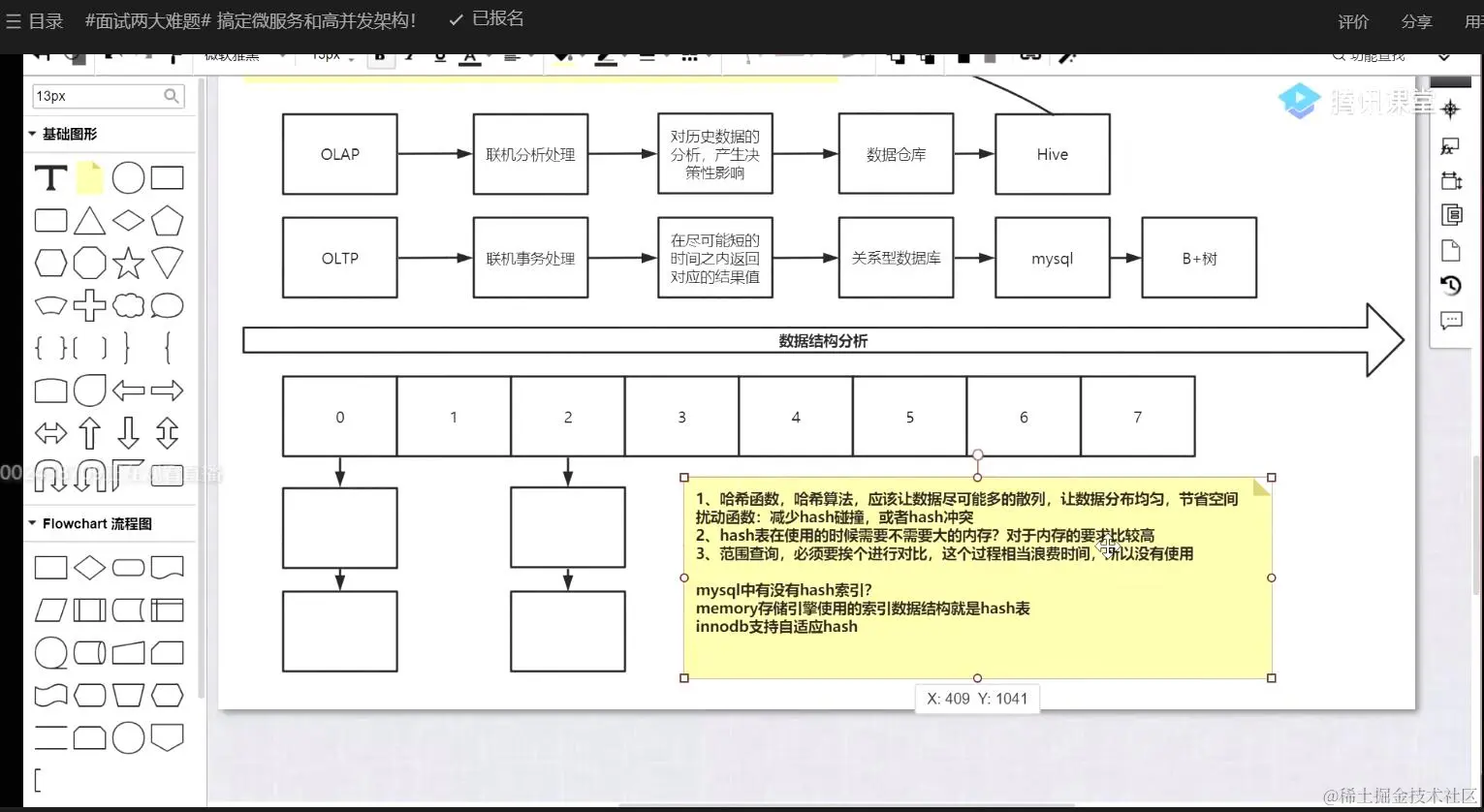Click the shape search magnifier icon
This screenshot has height=812, width=1484.
coord(172,96)
